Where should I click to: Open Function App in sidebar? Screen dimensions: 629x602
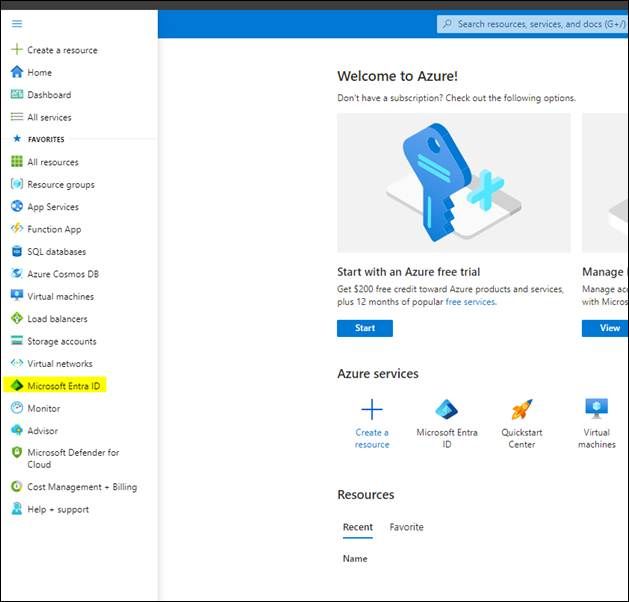(x=54, y=229)
